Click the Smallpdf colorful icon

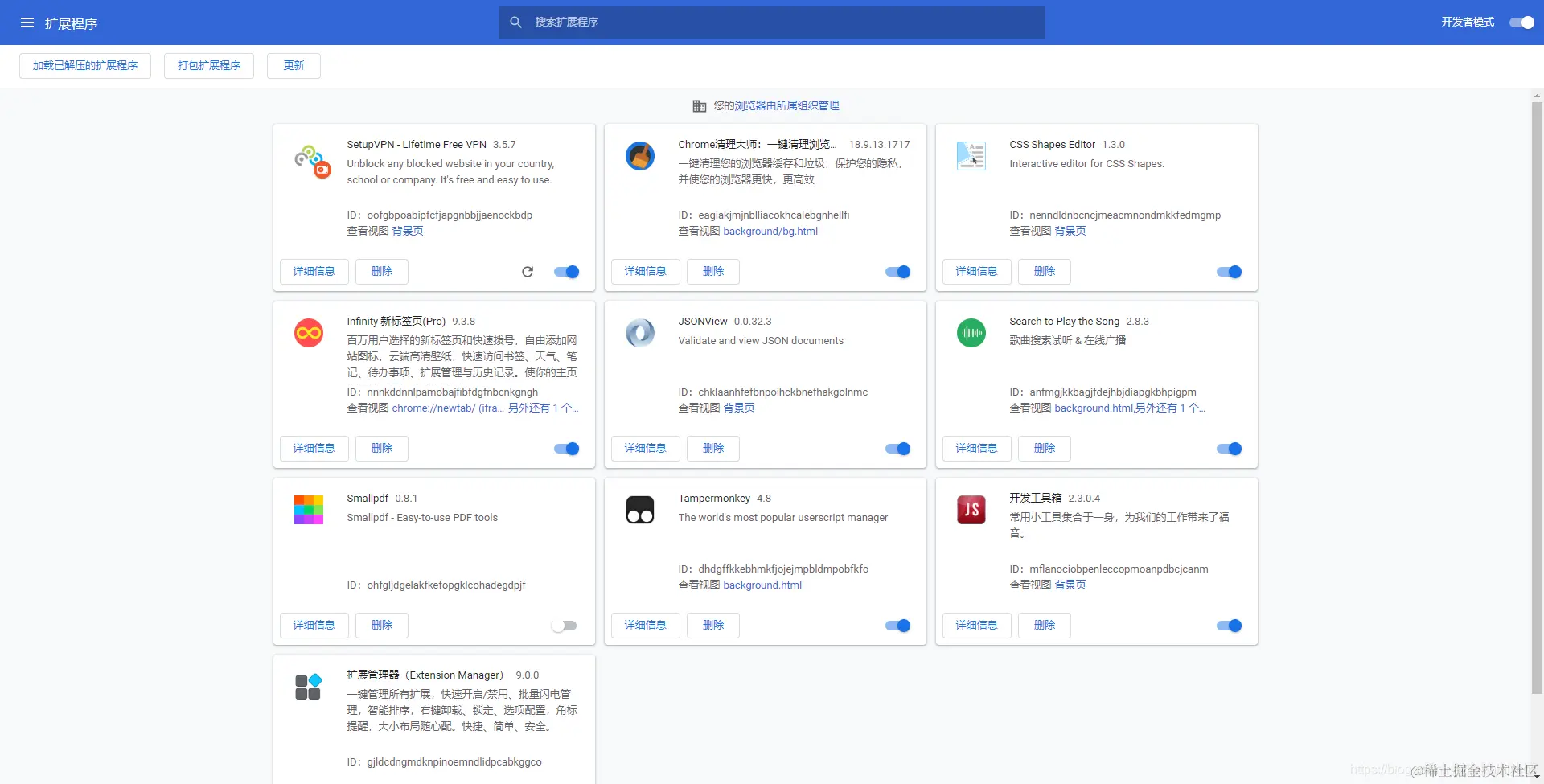click(309, 510)
